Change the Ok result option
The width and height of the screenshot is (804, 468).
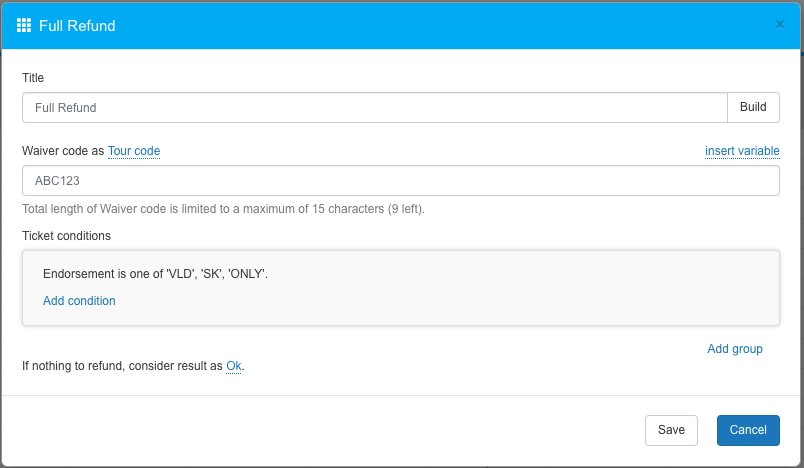[233, 366]
